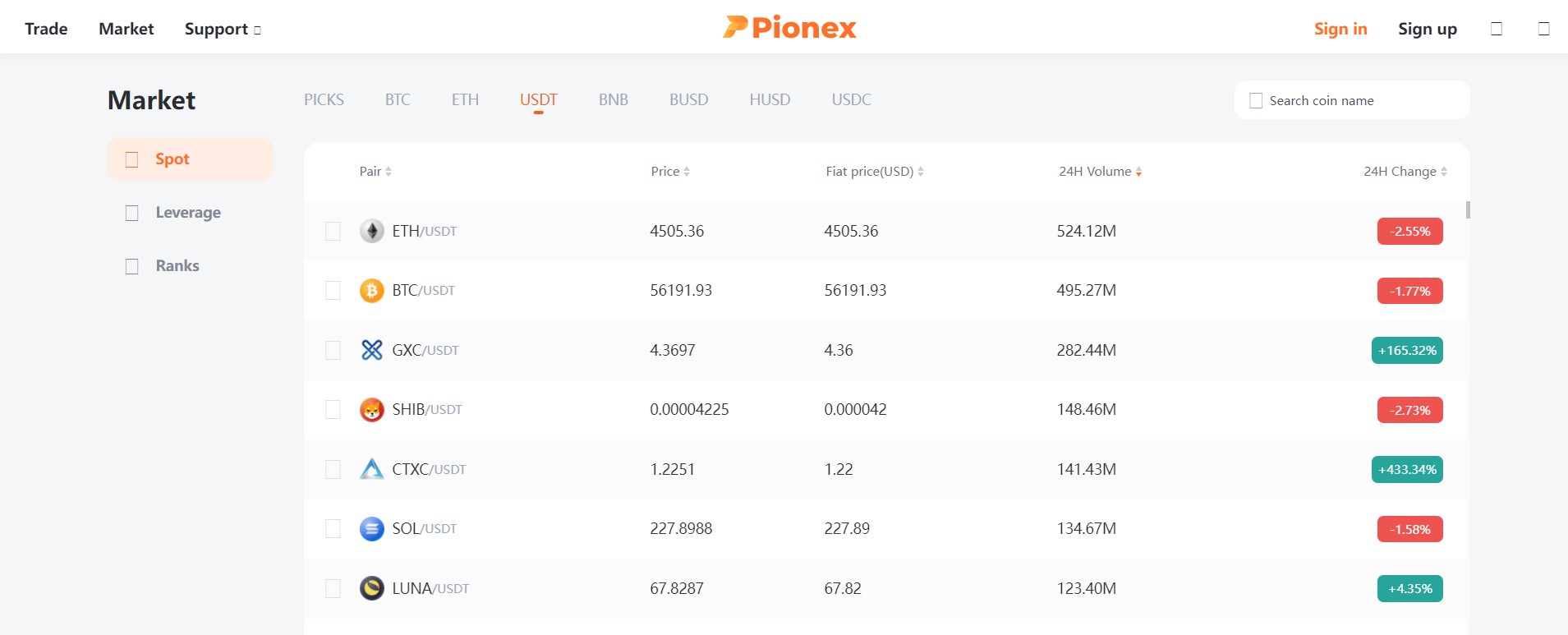Click BTC price 56191.93 in the Price column

click(x=681, y=290)
